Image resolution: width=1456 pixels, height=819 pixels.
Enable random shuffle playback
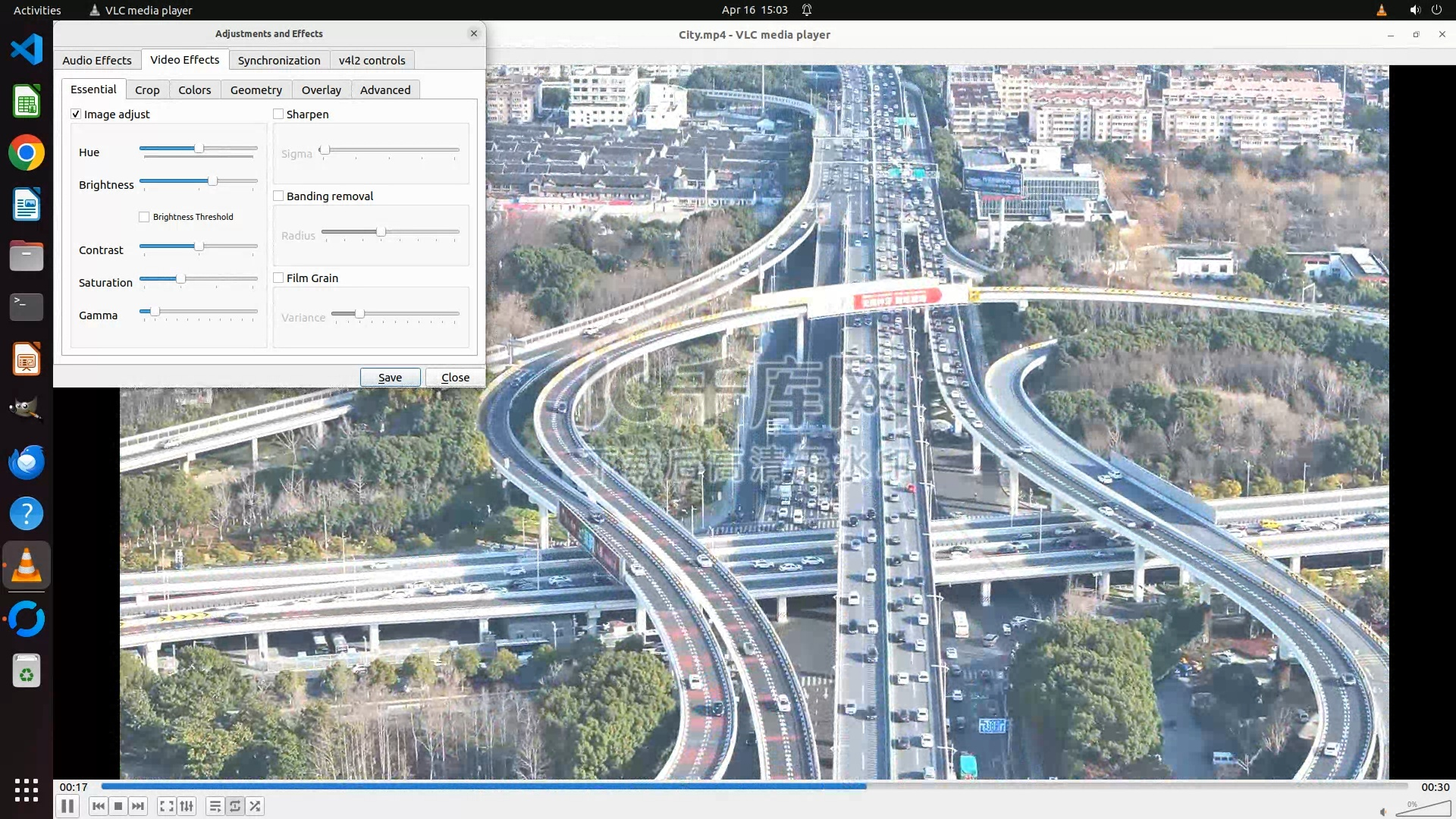[x=256, y=806]
